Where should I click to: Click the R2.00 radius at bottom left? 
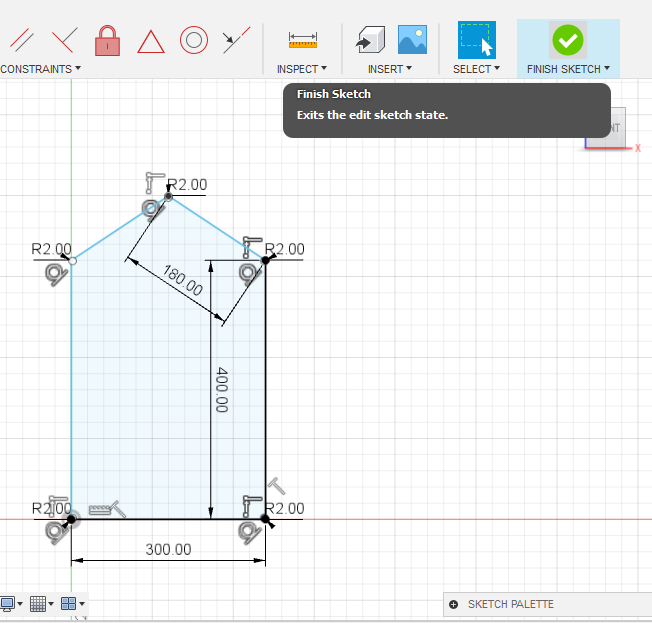pyautogui.click(x=51, y=508)
